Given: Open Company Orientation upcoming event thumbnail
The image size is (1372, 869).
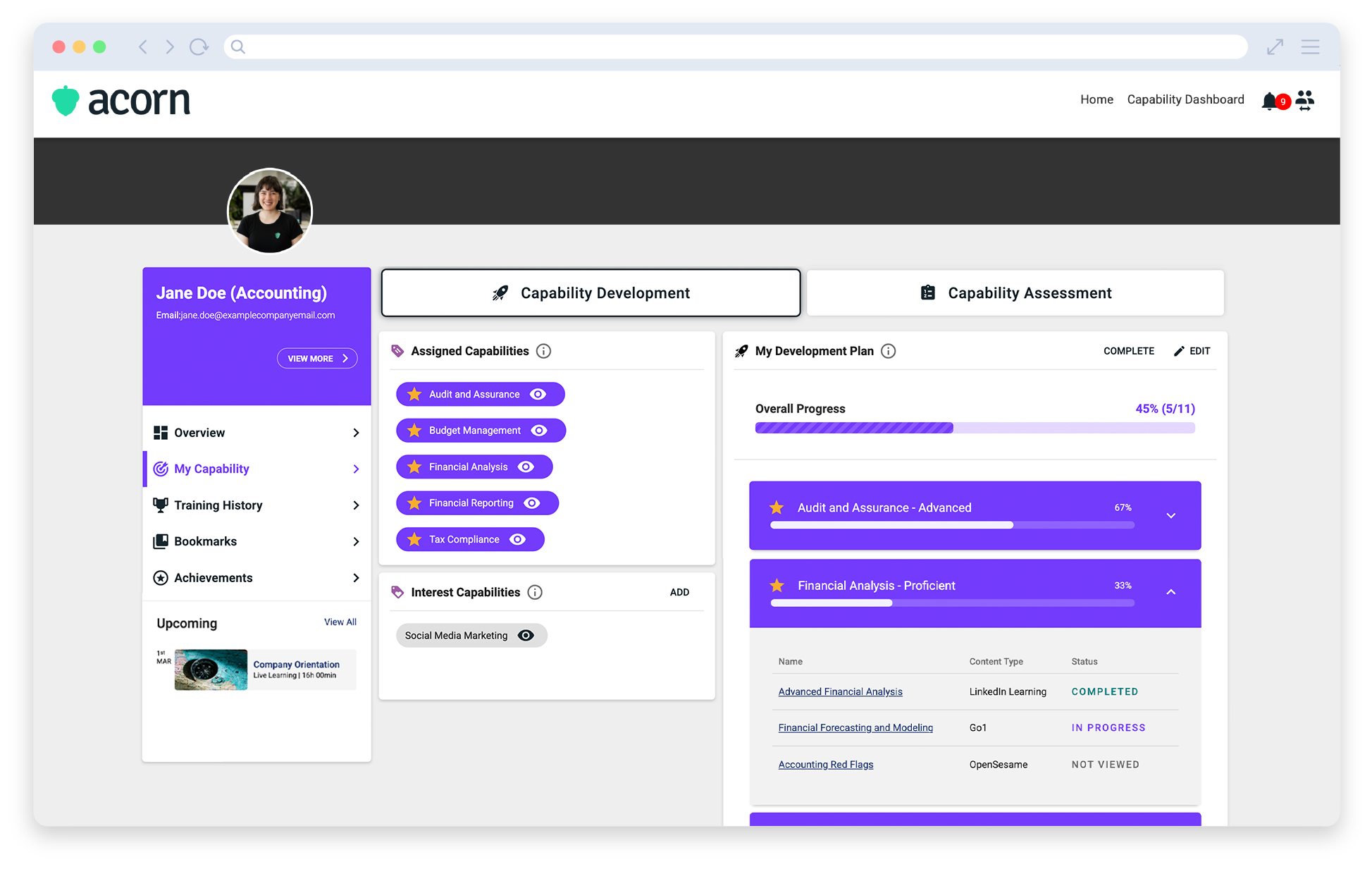Looking at the screenshot, I should [x=211, y=670].
